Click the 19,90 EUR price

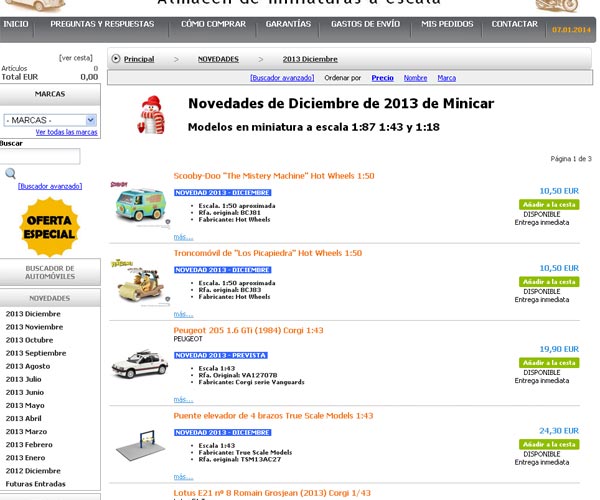pos(559,349)
